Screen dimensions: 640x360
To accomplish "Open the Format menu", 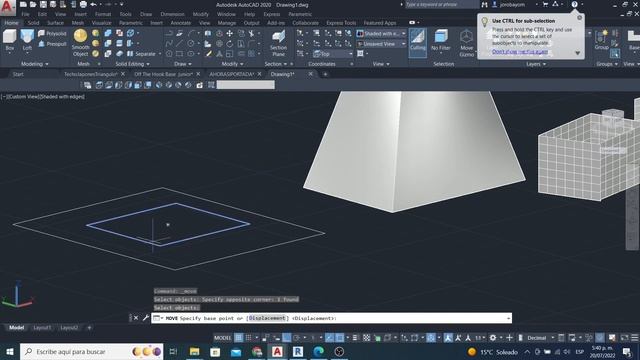I will click(103, 14).
